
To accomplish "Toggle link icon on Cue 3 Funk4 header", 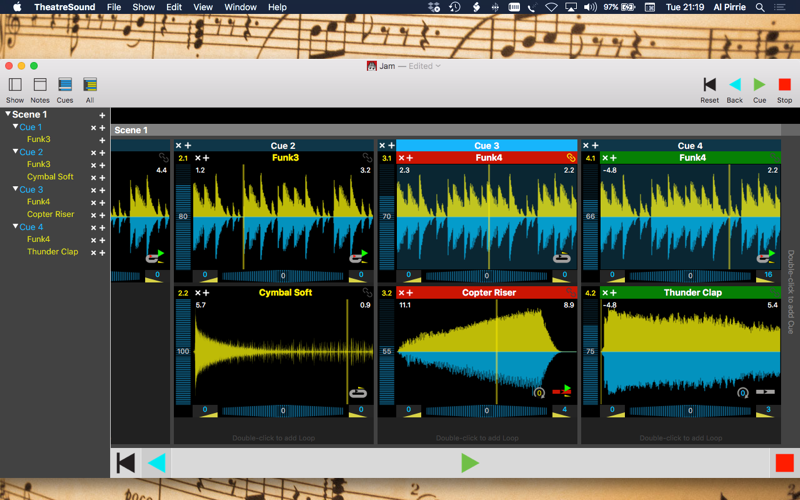I will tap(570, 158).
